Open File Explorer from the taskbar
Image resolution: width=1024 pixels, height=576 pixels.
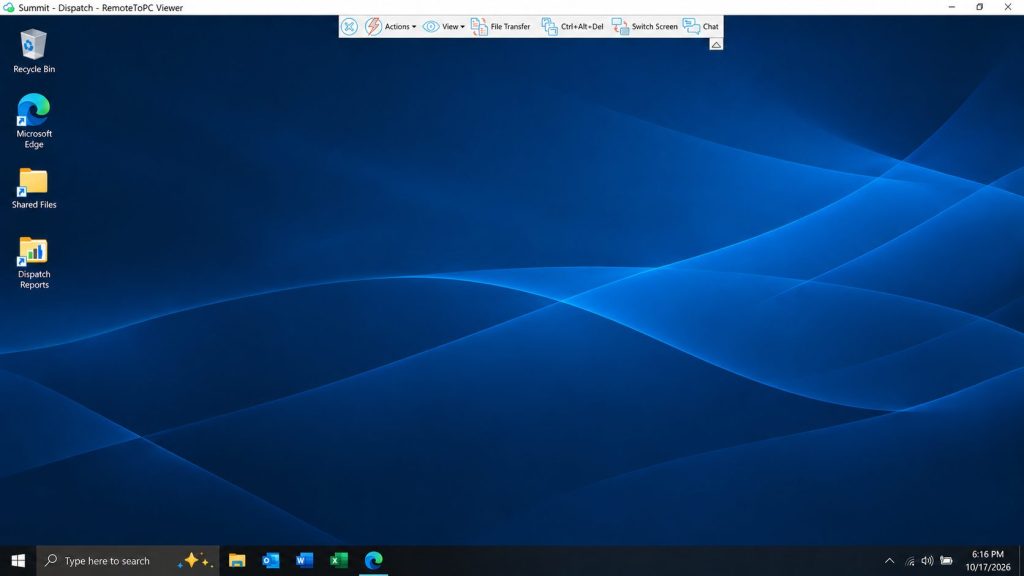237,560
